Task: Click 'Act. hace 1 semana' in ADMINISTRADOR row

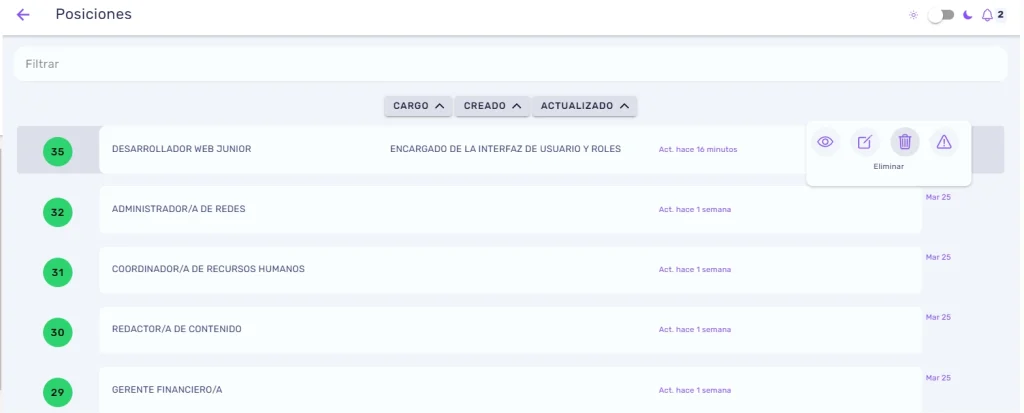Action: tap(695, 210)
